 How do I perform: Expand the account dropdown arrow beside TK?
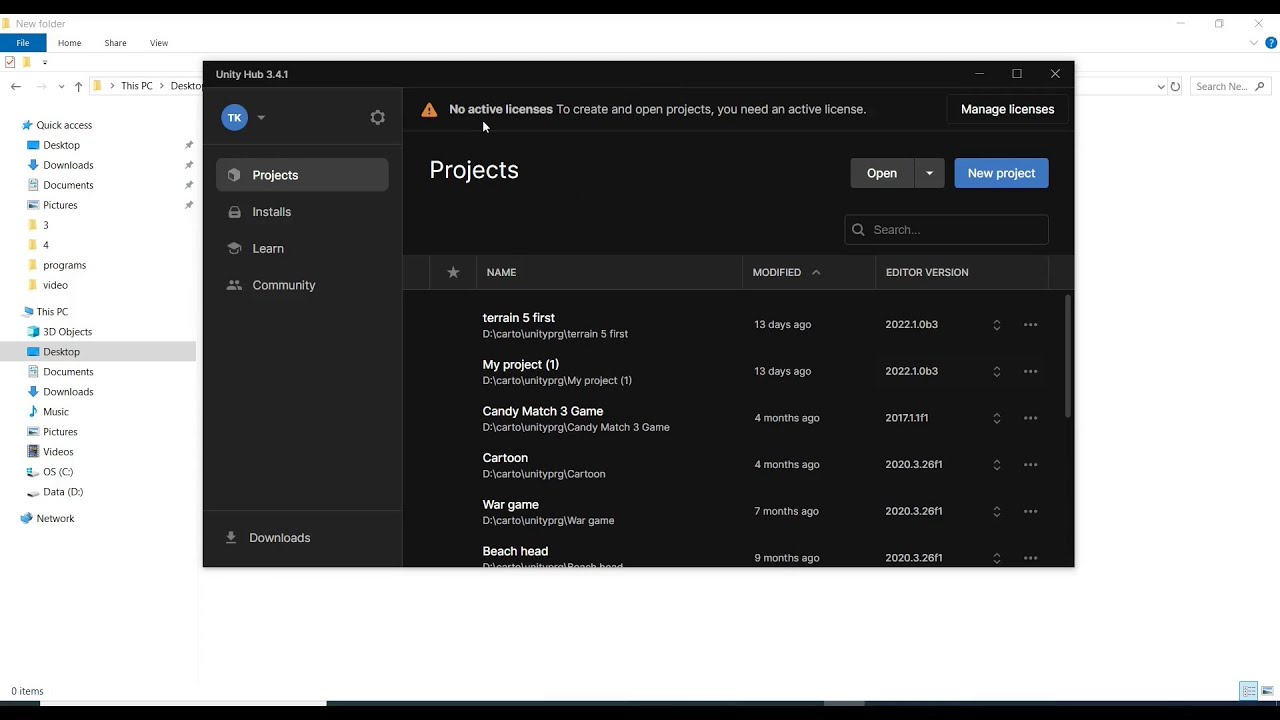(x=261, y=117)
